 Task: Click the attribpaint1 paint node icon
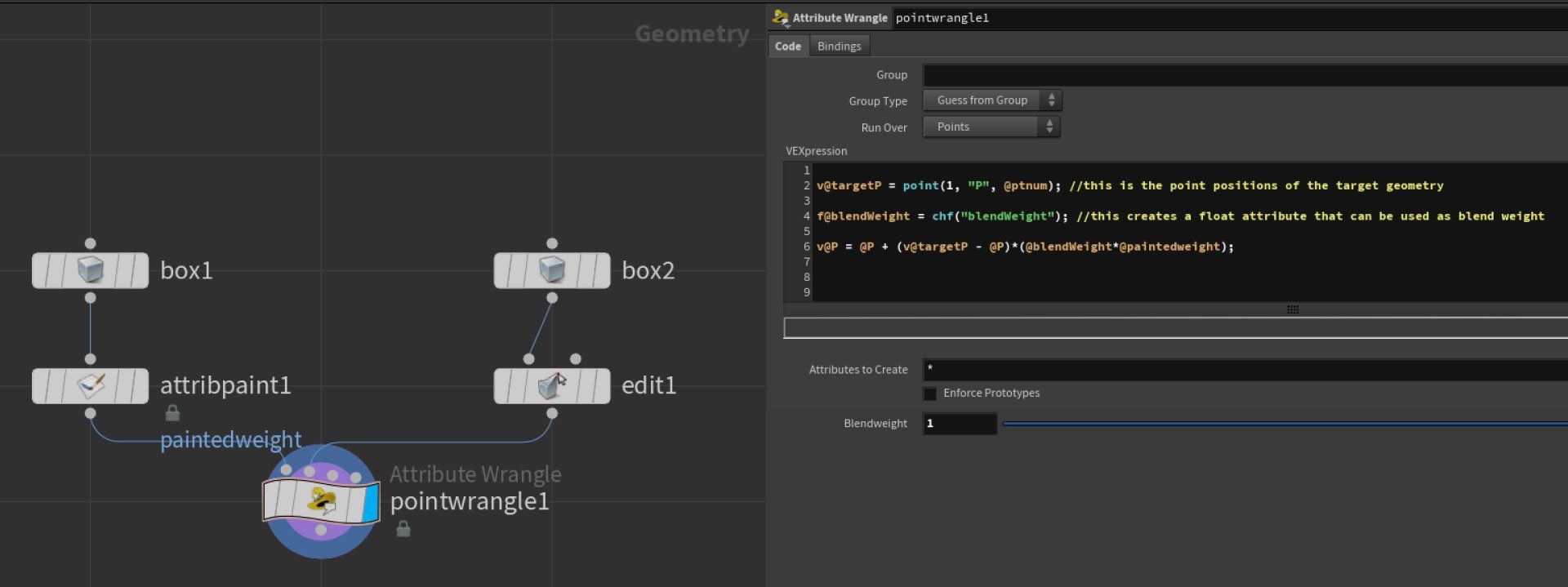pos(90,385)
